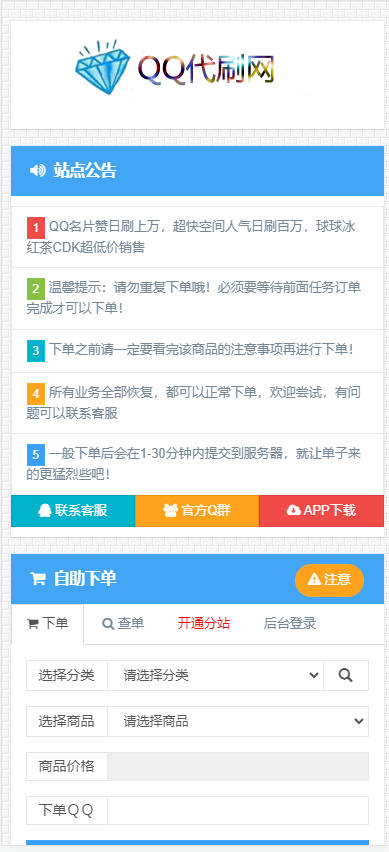389x852 pixels.
Task: Click the search magnifier button next to category
Action: pos(346,675)
